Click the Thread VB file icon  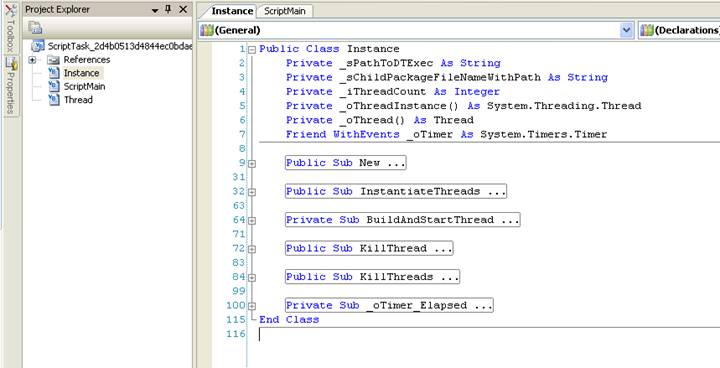(54, 100)
